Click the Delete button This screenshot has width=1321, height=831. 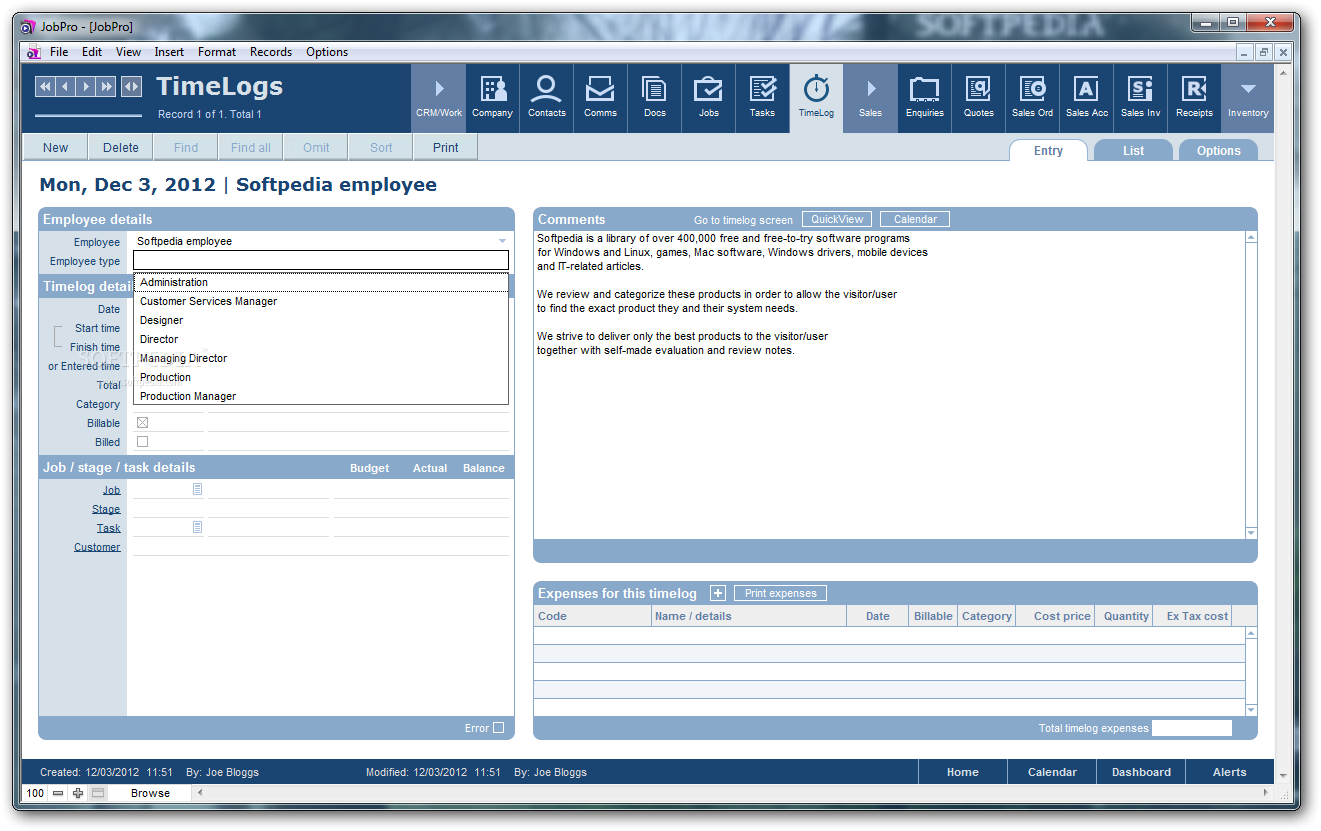(120, 147)
